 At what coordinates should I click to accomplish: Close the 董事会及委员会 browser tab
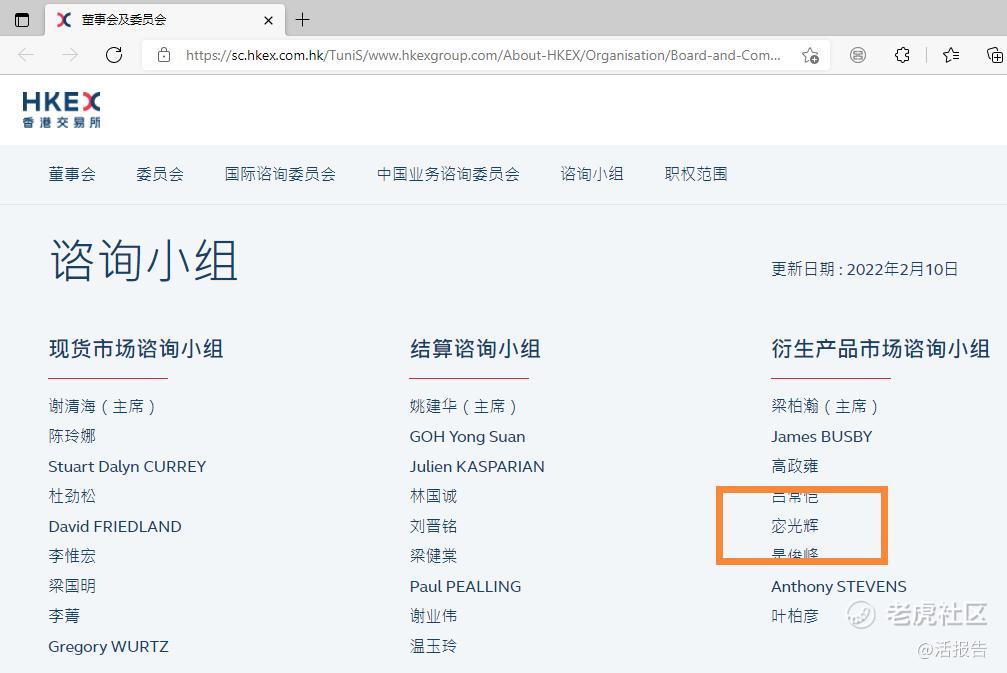(x=268, y=21)
